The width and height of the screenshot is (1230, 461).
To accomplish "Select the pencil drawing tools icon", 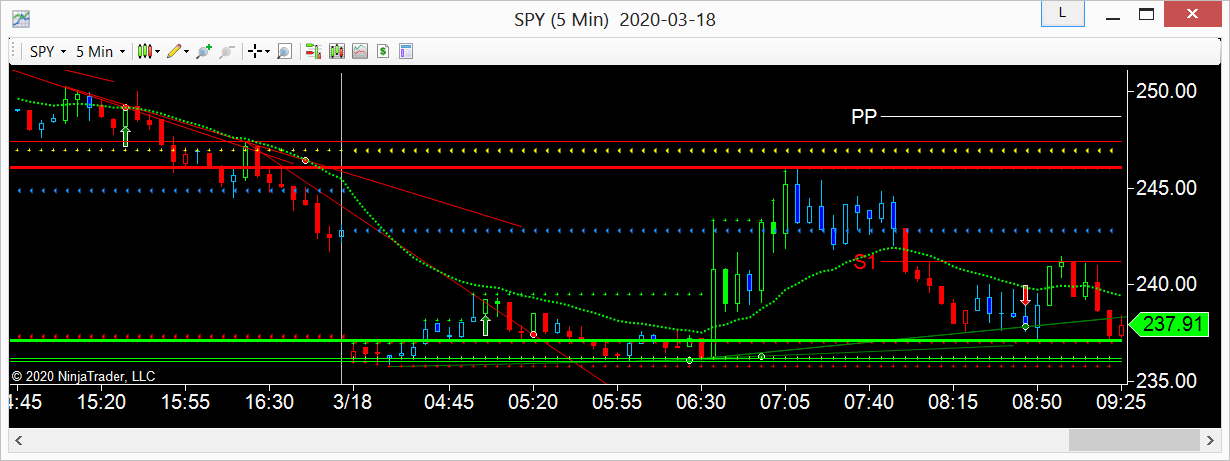I will [174, 51].
